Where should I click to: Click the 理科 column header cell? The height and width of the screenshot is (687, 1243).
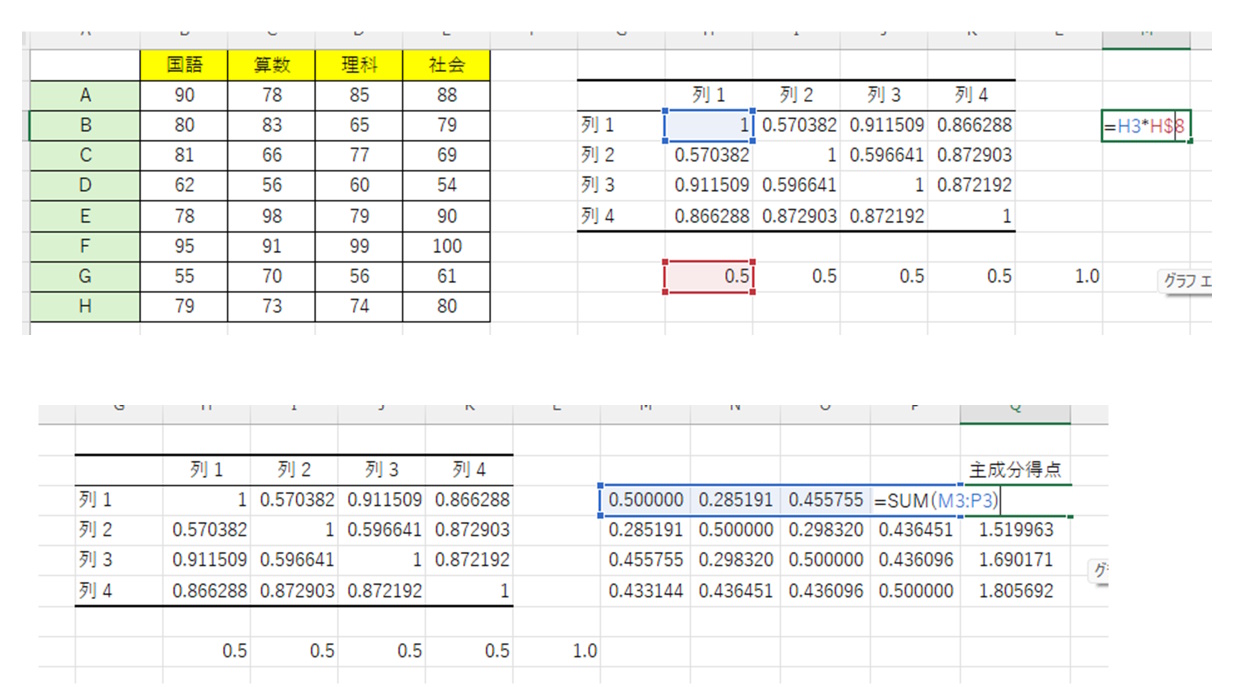pyautogui.click(x=359, y=66)
